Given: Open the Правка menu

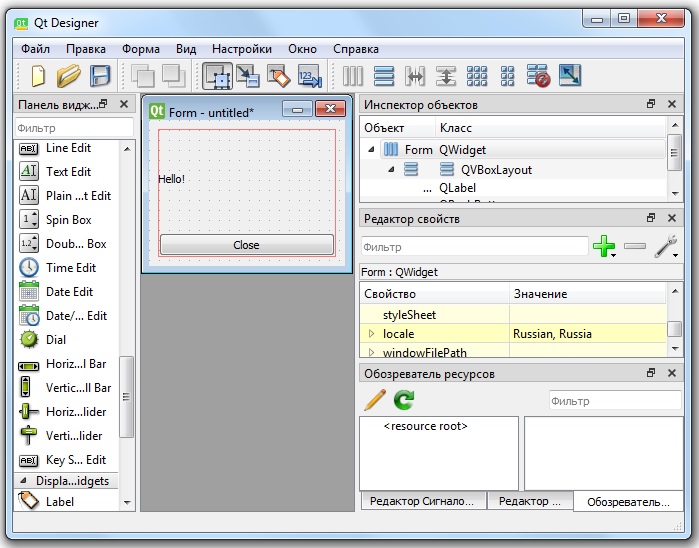Looking at the screenshot, I should pos(86,49).
